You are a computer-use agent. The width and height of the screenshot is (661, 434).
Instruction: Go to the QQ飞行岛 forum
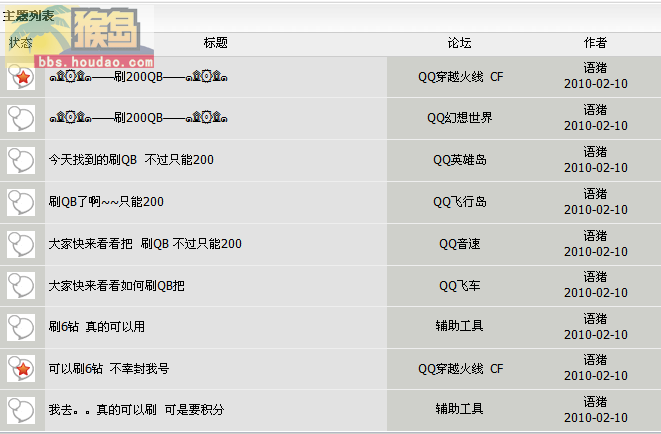pyautogui.click(x=460, y=202)
